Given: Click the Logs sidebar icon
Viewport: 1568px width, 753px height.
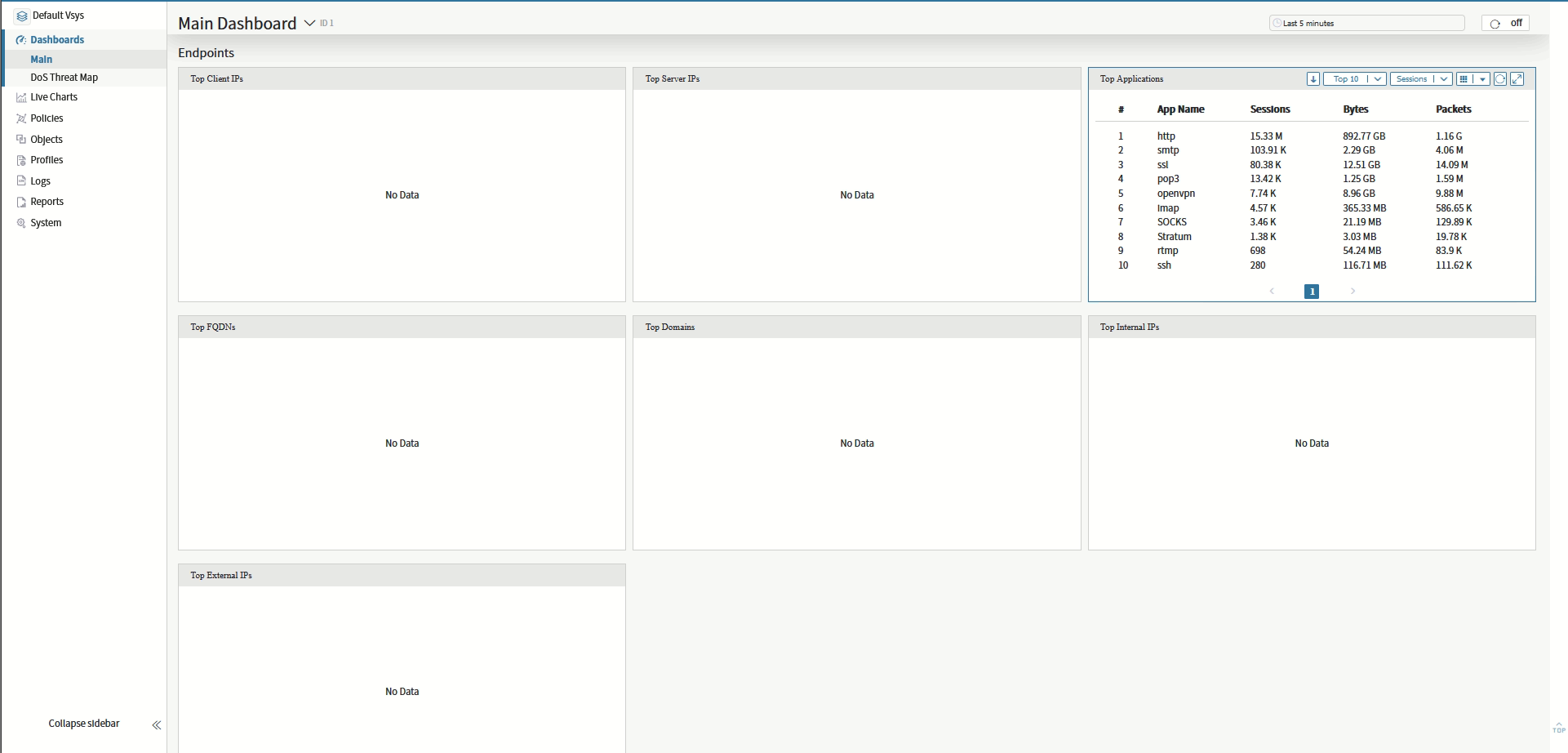Looking at the screenshot, I should 21,181.
